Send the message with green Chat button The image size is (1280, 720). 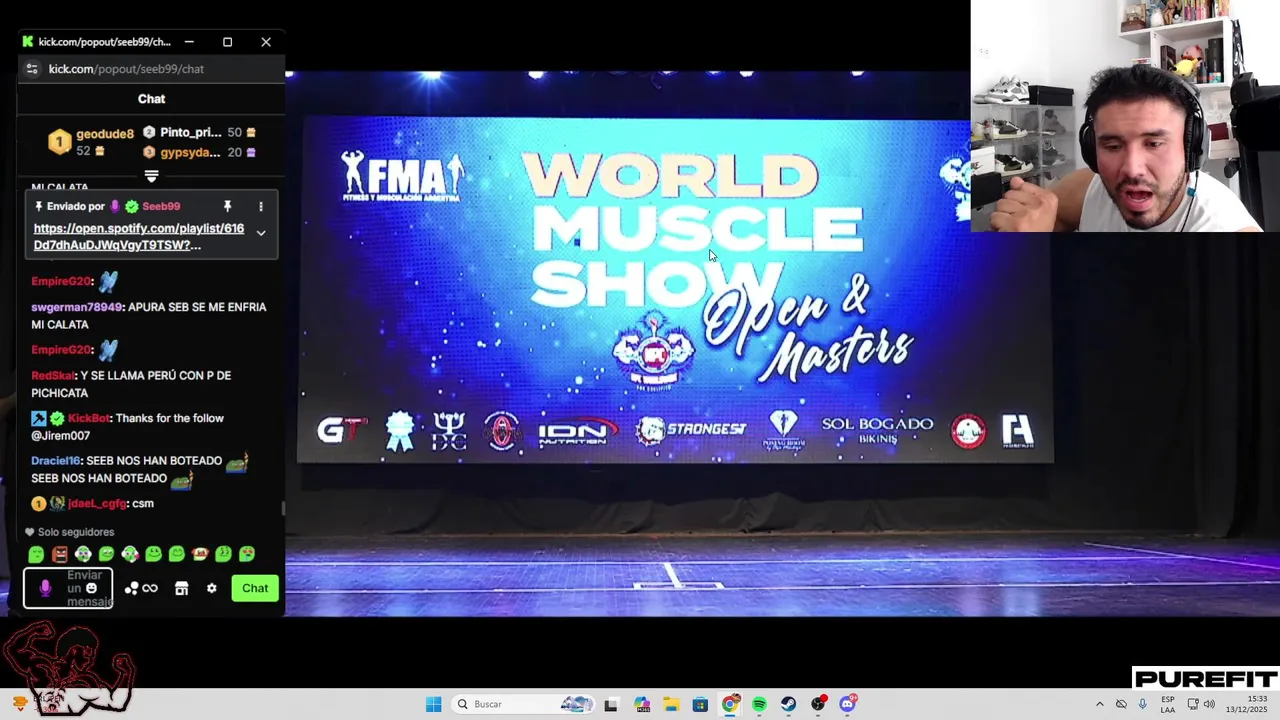click(x=255, y=588)
